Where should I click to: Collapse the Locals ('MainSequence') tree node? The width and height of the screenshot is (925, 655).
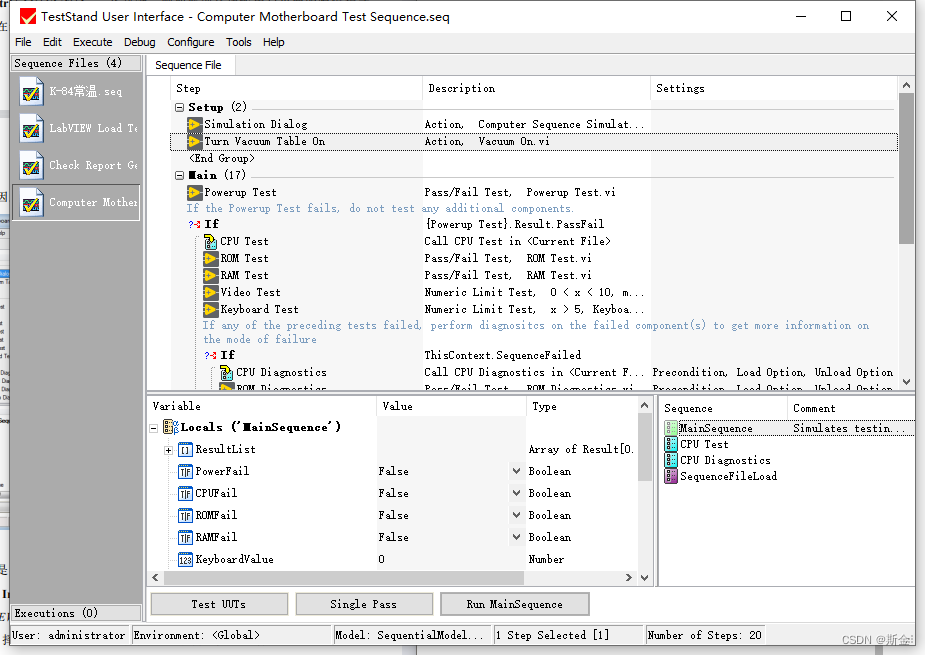click(153, 428)
